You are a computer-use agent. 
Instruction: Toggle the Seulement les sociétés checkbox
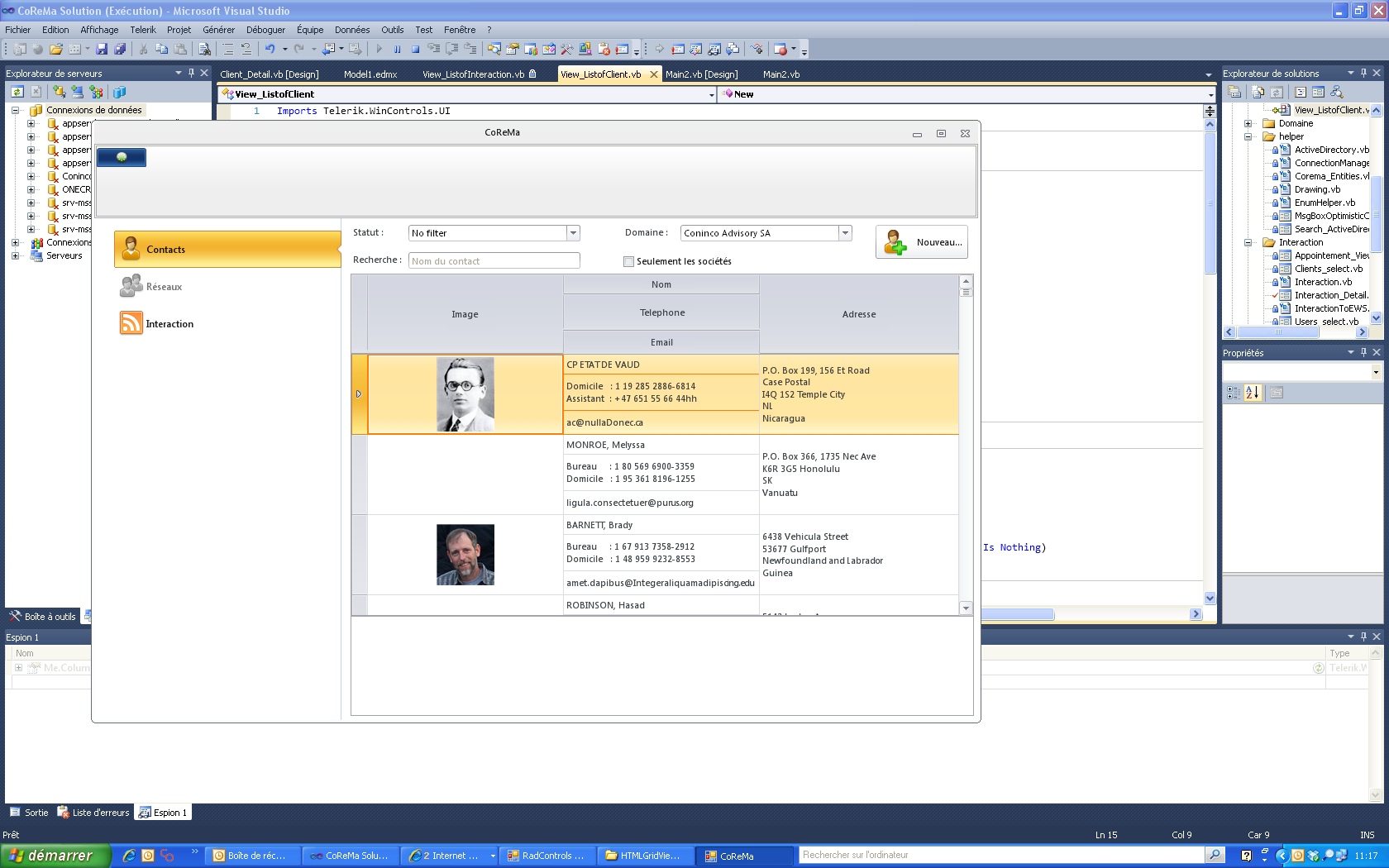coord(628,261)
